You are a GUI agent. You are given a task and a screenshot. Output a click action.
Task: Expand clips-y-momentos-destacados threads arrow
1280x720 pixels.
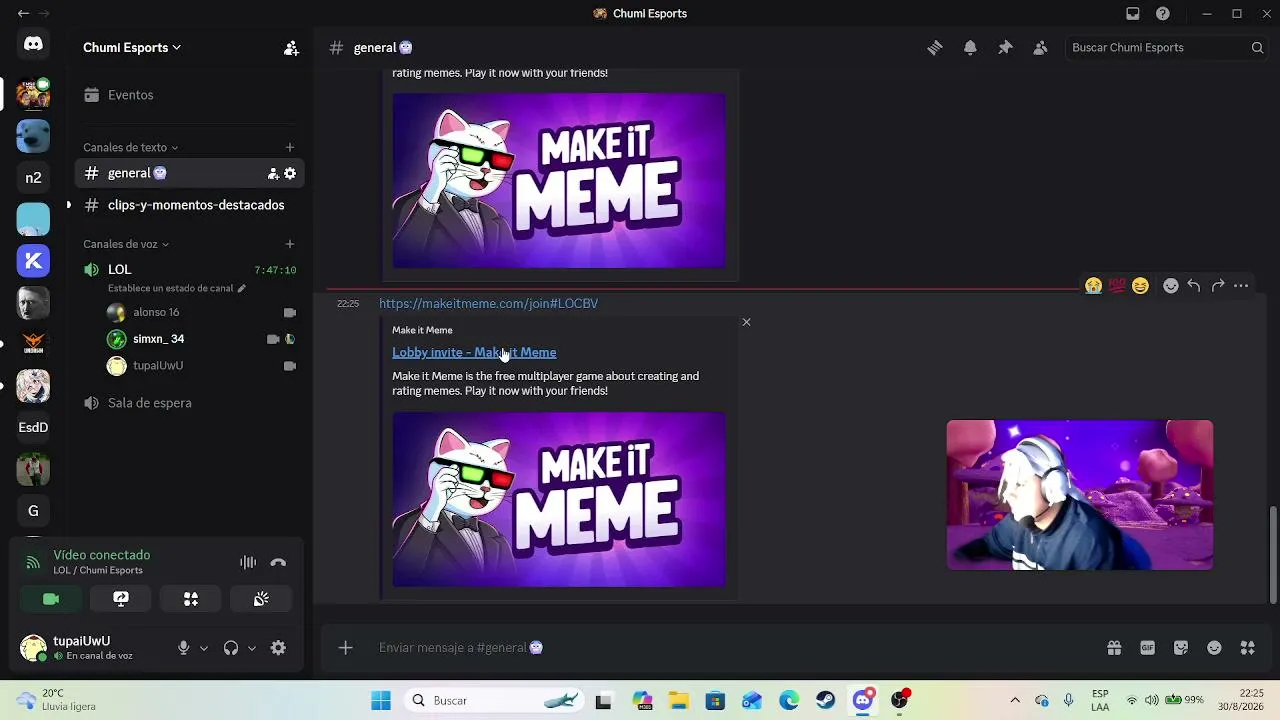click(x=68, y=205)
